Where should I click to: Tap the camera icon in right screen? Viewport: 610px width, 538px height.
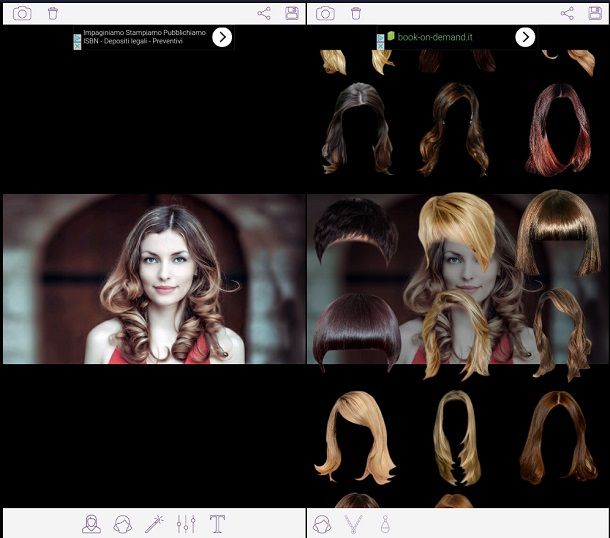[x=325, y=14]
